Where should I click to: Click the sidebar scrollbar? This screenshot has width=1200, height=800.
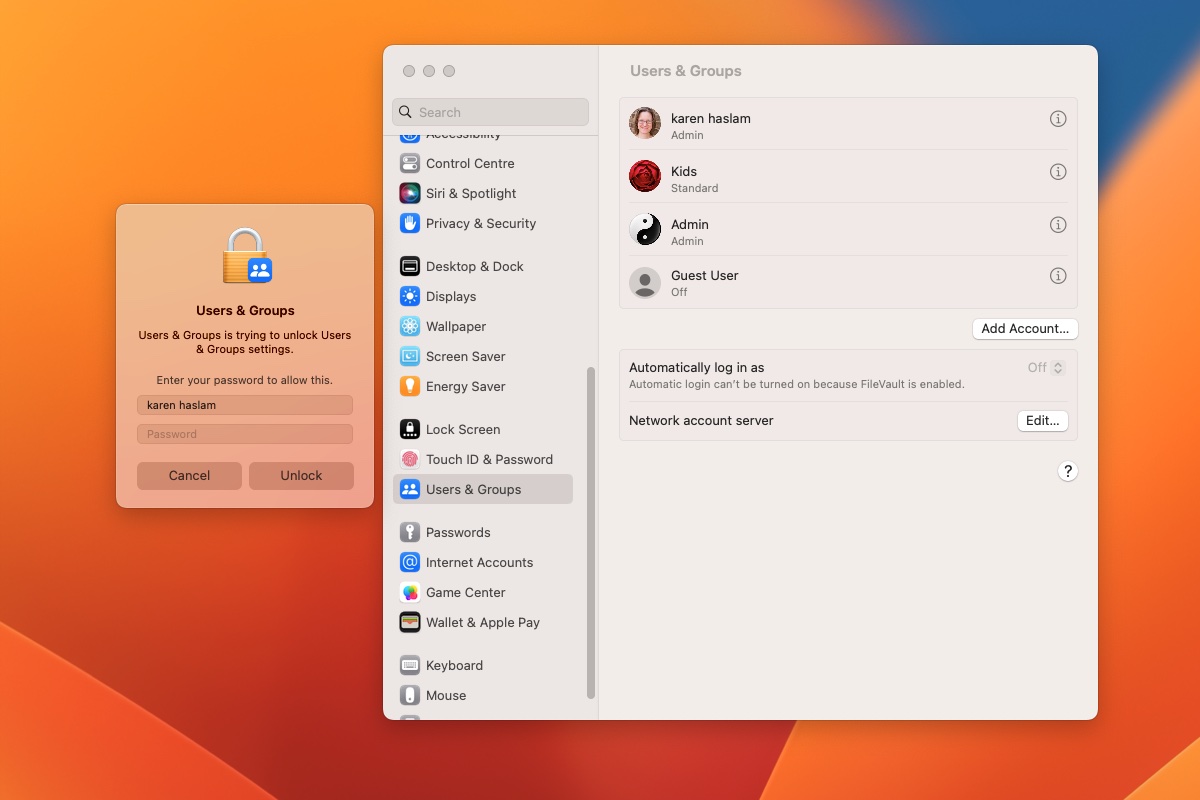(x=591, y=532)
